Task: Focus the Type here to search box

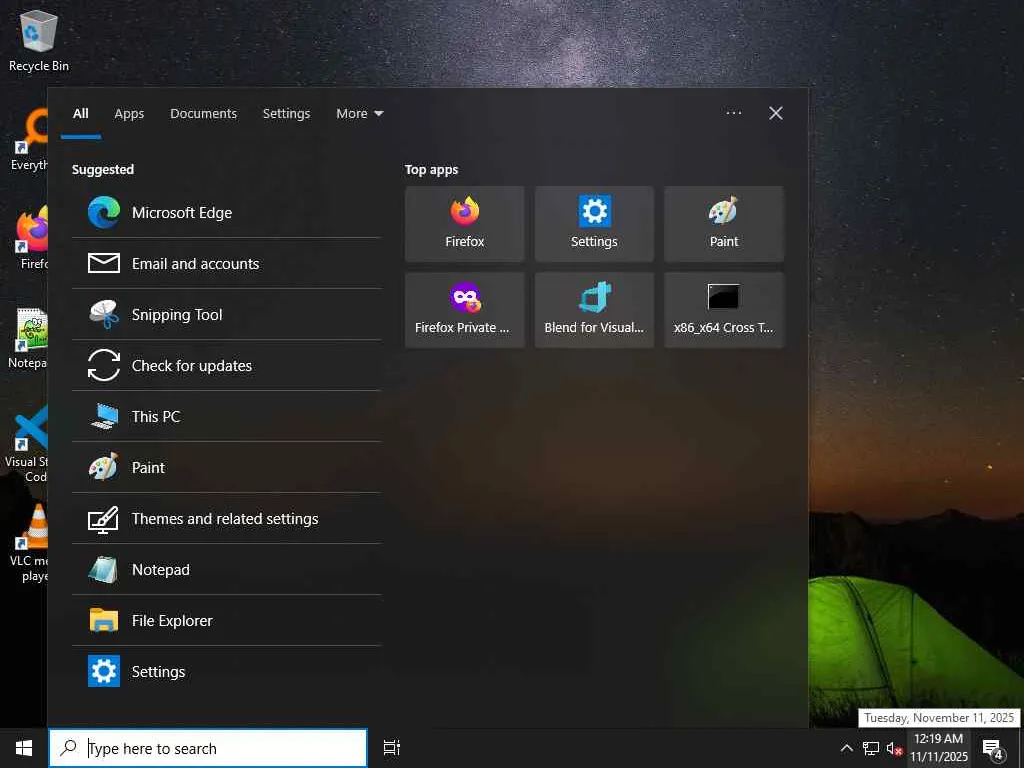Action: tap(208, 748)
